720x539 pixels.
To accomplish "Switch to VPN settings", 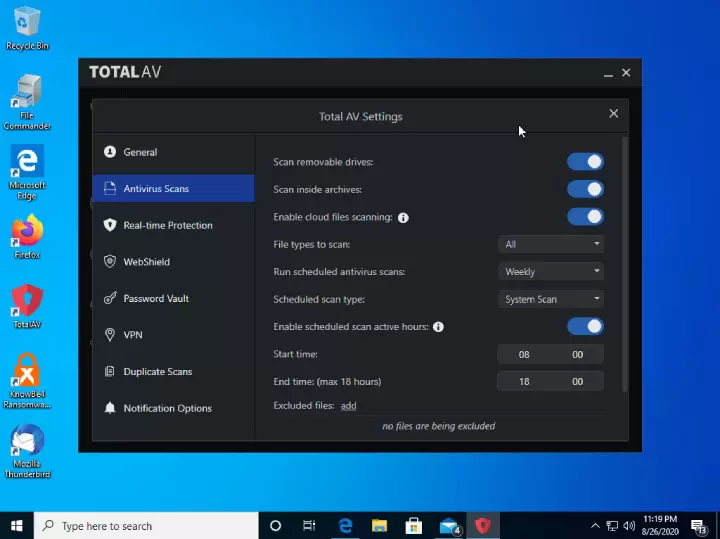I will [x=173, y=335].
